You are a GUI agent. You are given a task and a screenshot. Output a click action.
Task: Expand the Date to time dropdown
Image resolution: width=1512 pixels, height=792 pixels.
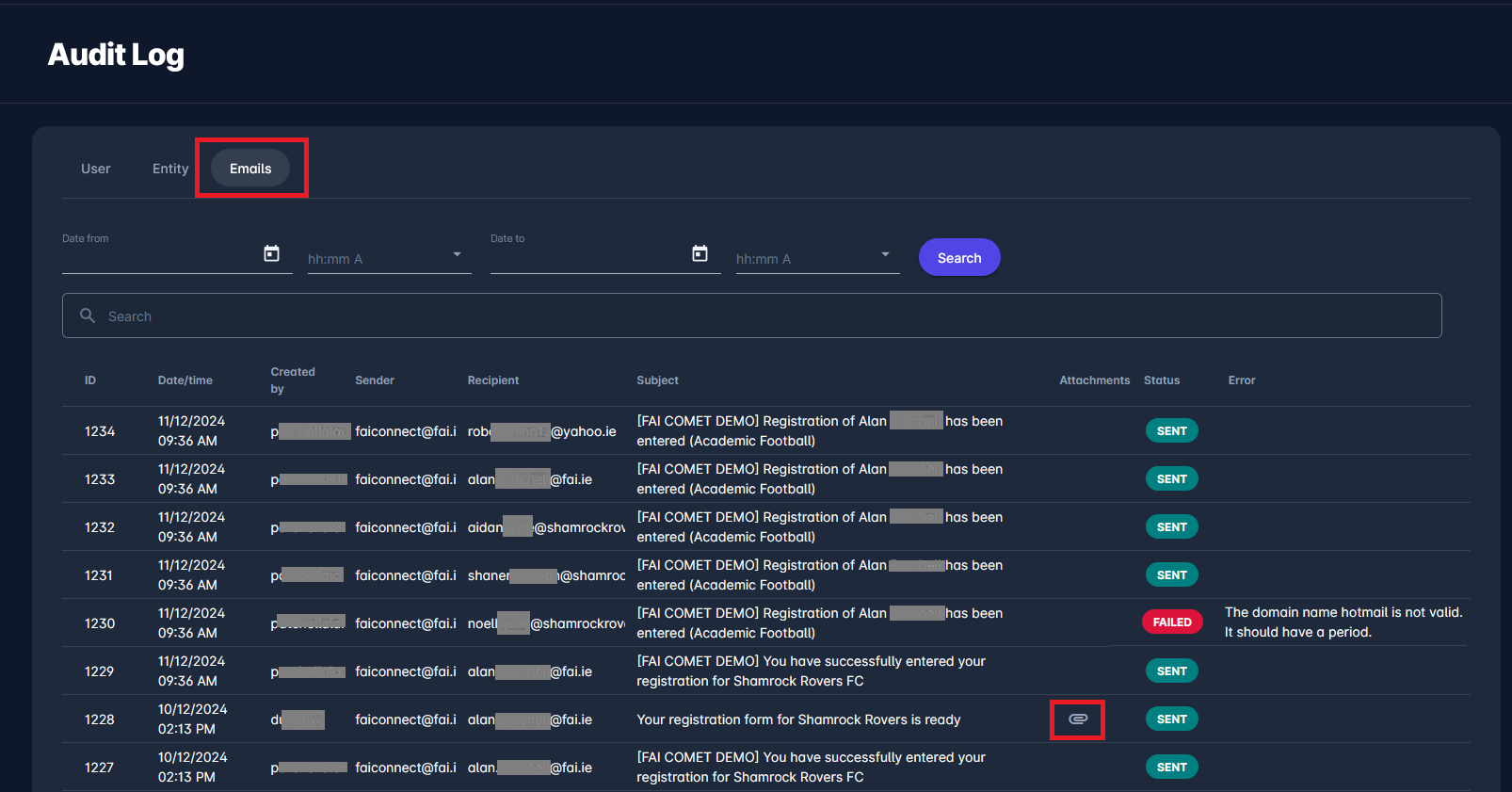point(885,254)
